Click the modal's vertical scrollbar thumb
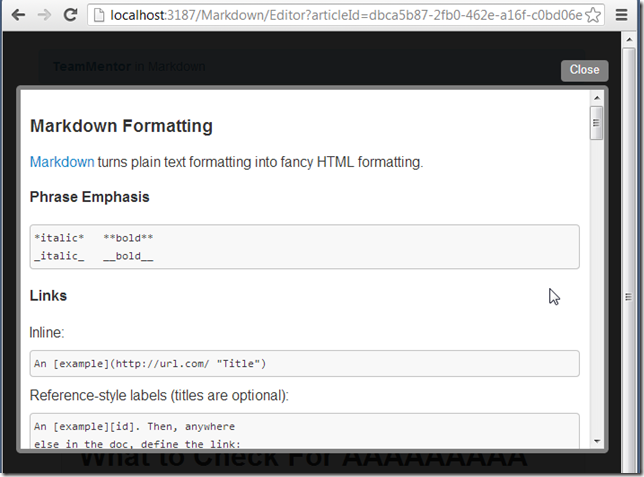 click(597, 124)
